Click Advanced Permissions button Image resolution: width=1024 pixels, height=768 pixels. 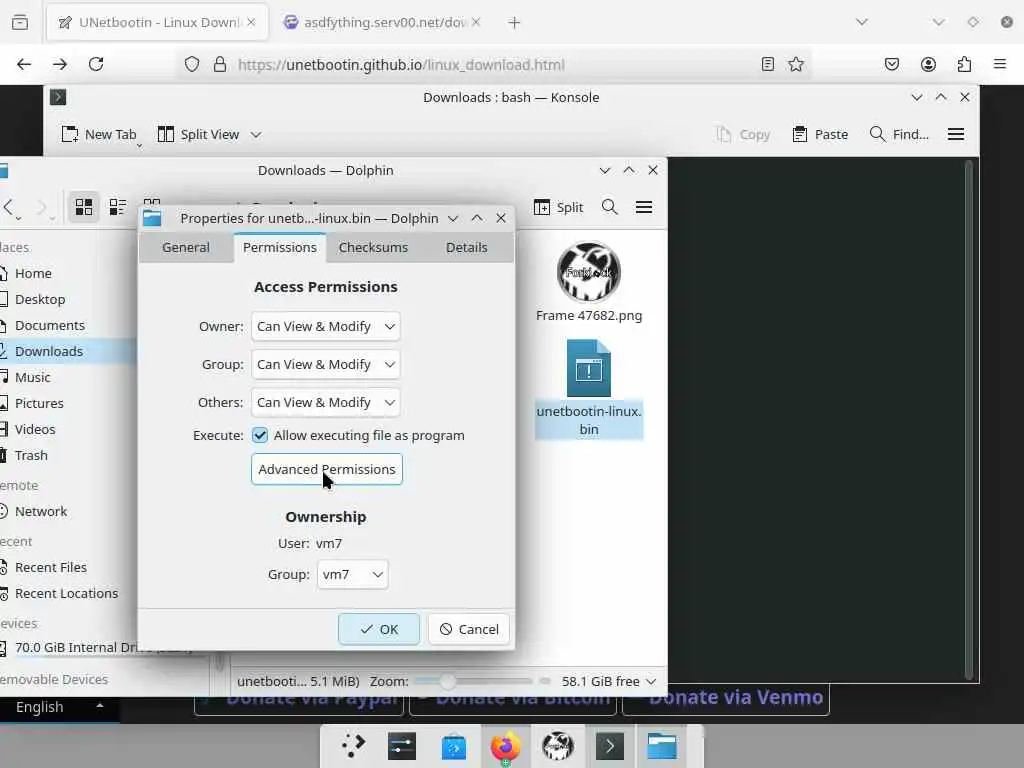point(327,470)
